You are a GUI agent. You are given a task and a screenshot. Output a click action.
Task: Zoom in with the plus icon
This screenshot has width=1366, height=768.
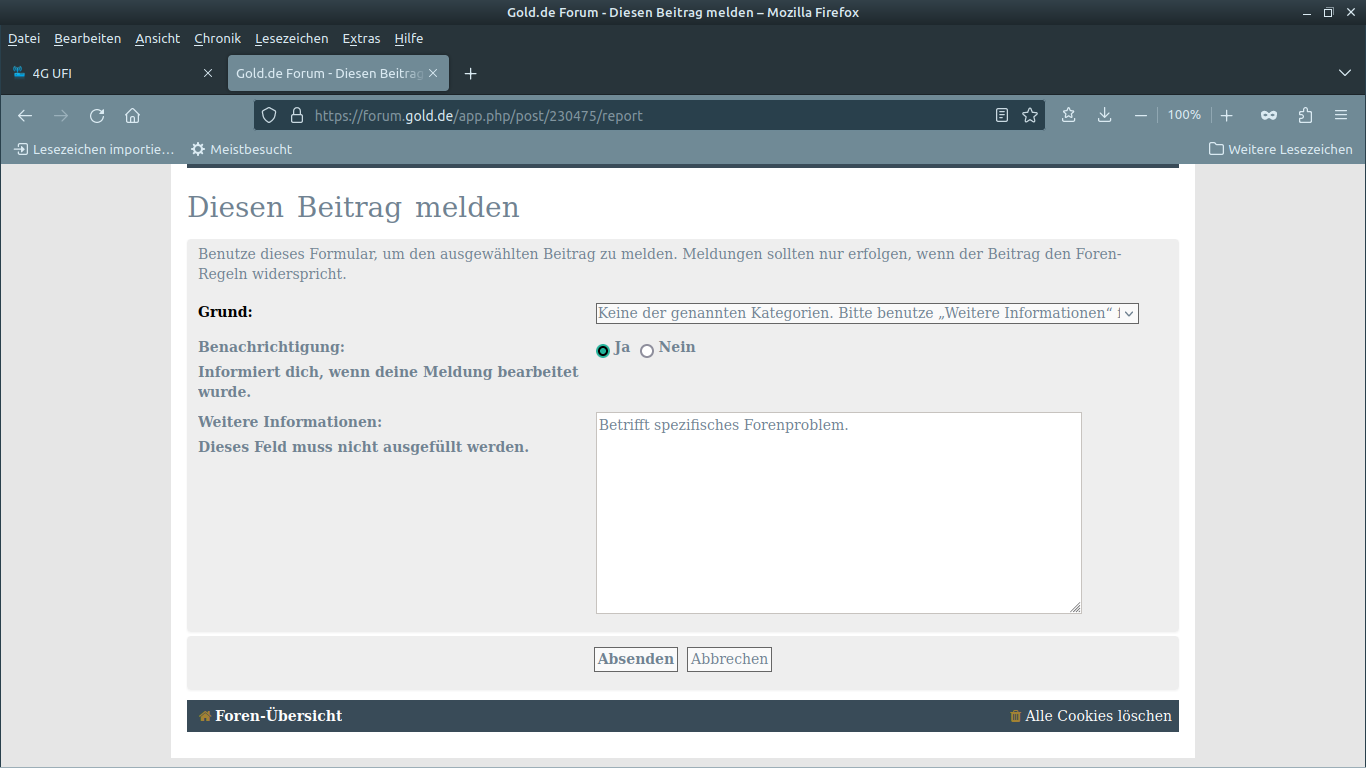pos(1227,115)
